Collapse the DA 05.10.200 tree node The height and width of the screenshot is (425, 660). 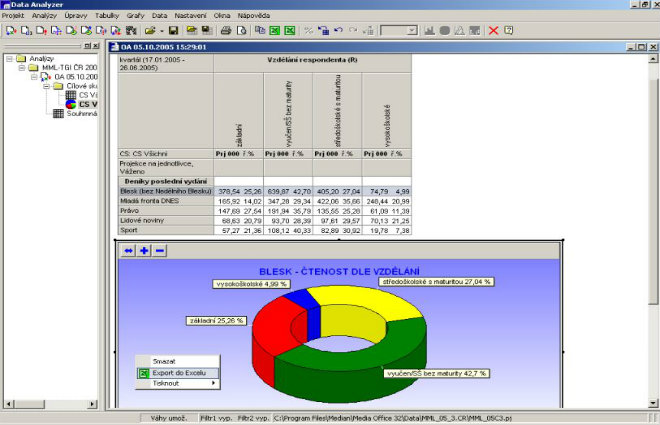pyautogui.click(x=35, y=77)
